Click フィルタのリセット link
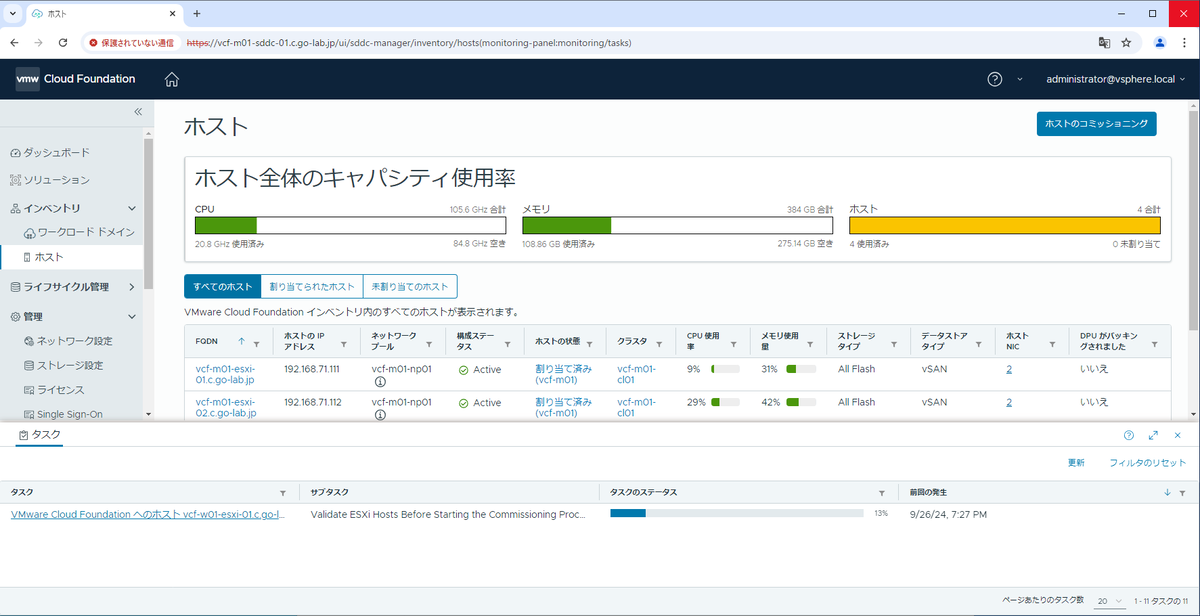 (x=1147, y=463)
